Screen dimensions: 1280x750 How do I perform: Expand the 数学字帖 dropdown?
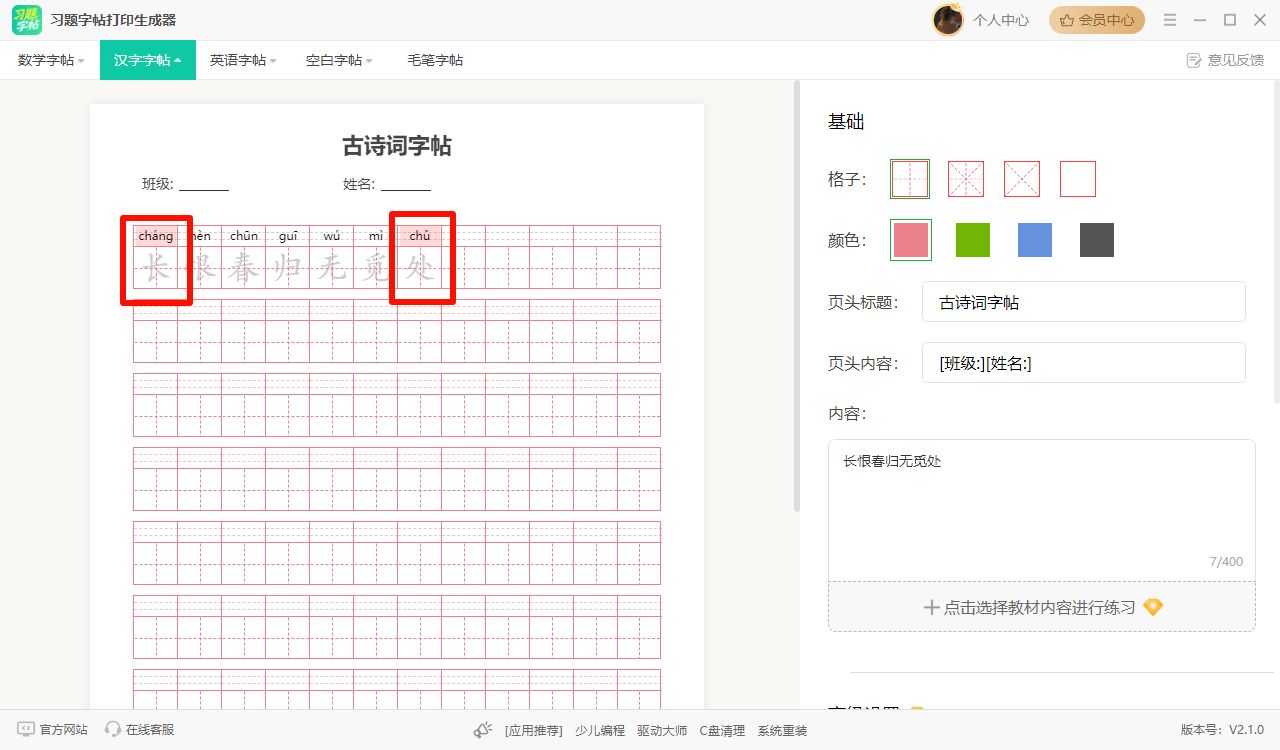(x=51, y=60)
